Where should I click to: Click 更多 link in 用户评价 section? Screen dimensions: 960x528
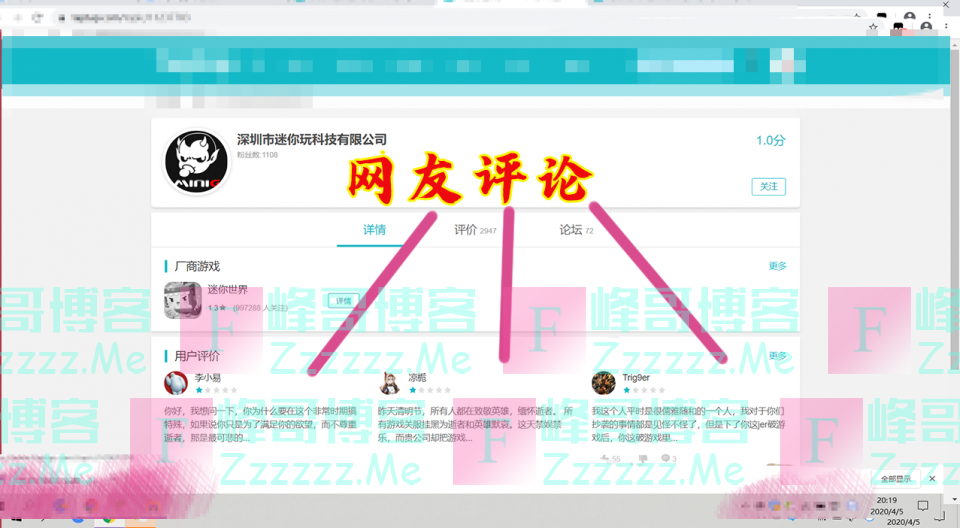pos(778,356)
